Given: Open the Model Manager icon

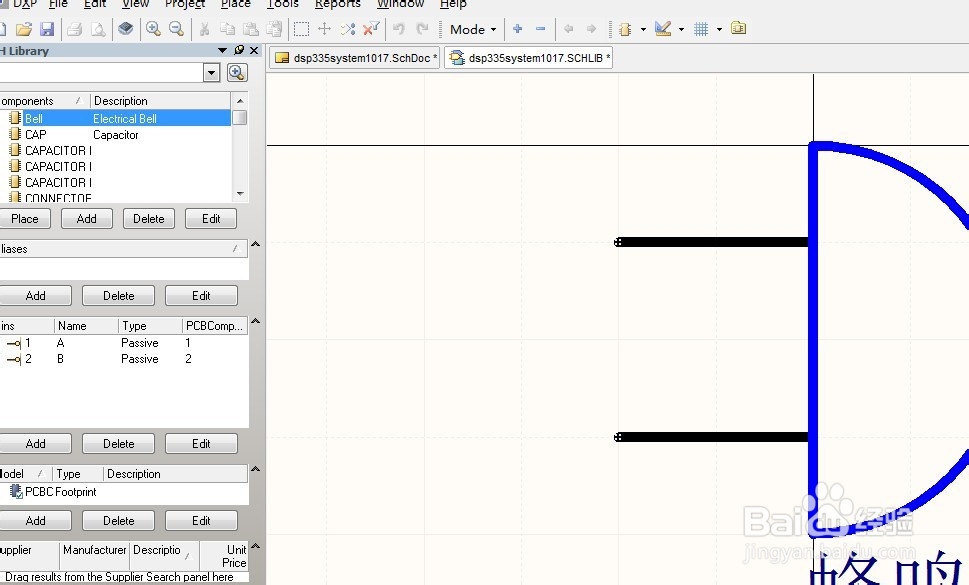Looking at the screenshot, I should pyautogui.click(x=738, y=28).
